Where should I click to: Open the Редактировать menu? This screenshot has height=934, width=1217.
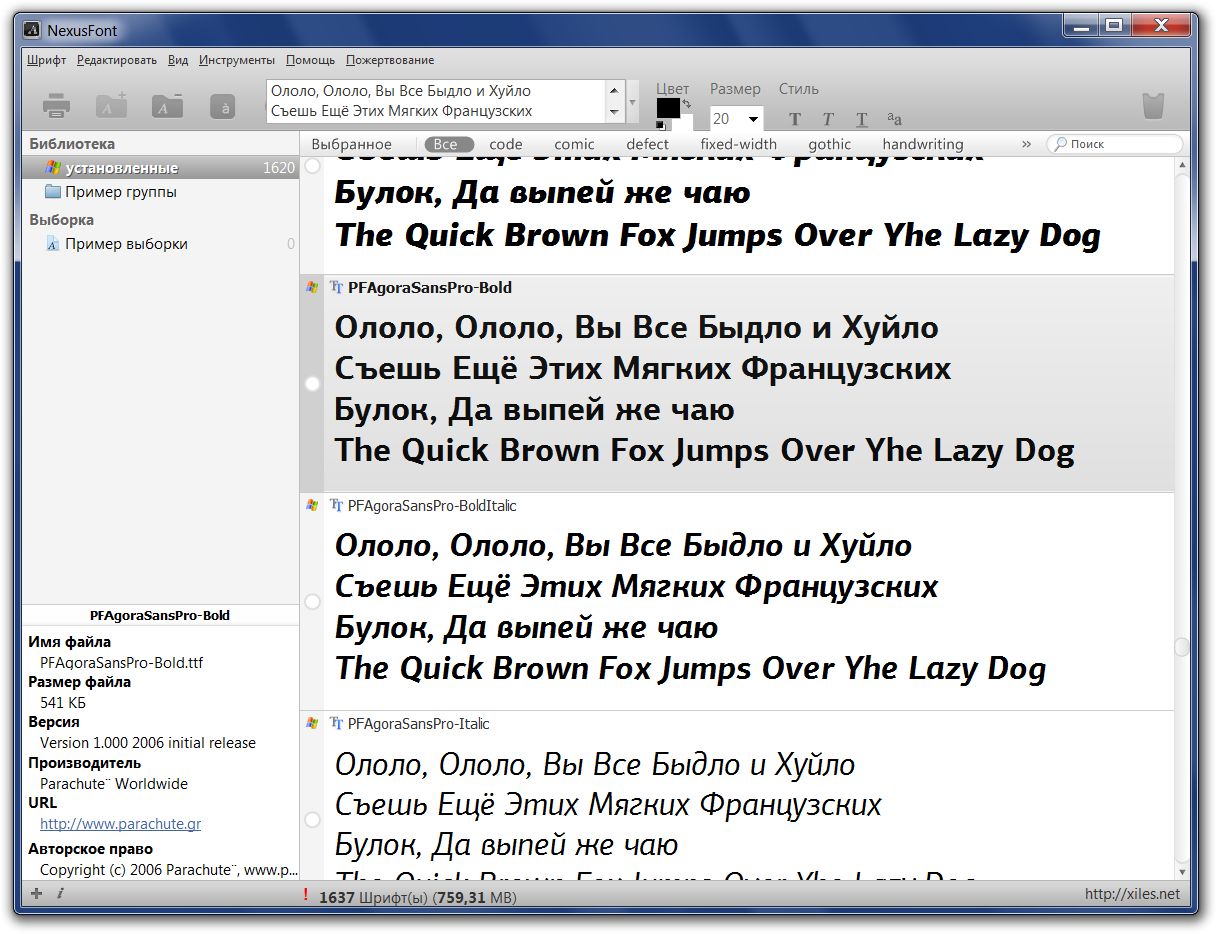click(117, 60)
